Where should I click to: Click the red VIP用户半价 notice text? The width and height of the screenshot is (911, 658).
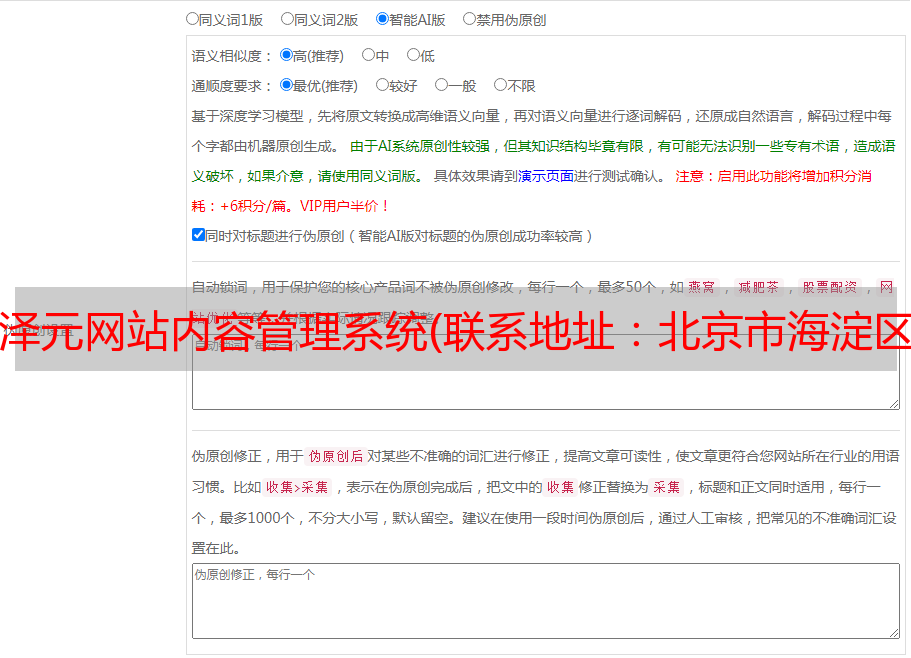tap(344, 206)
